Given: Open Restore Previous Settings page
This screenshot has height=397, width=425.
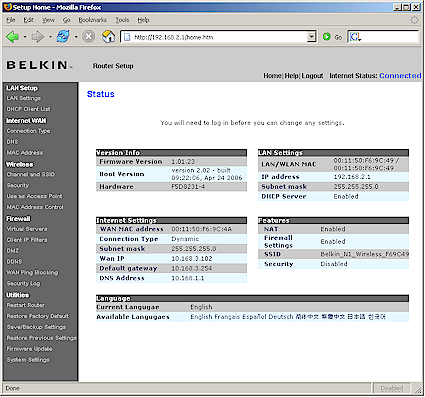Looking at the screenshot, I should pos(41,338).
